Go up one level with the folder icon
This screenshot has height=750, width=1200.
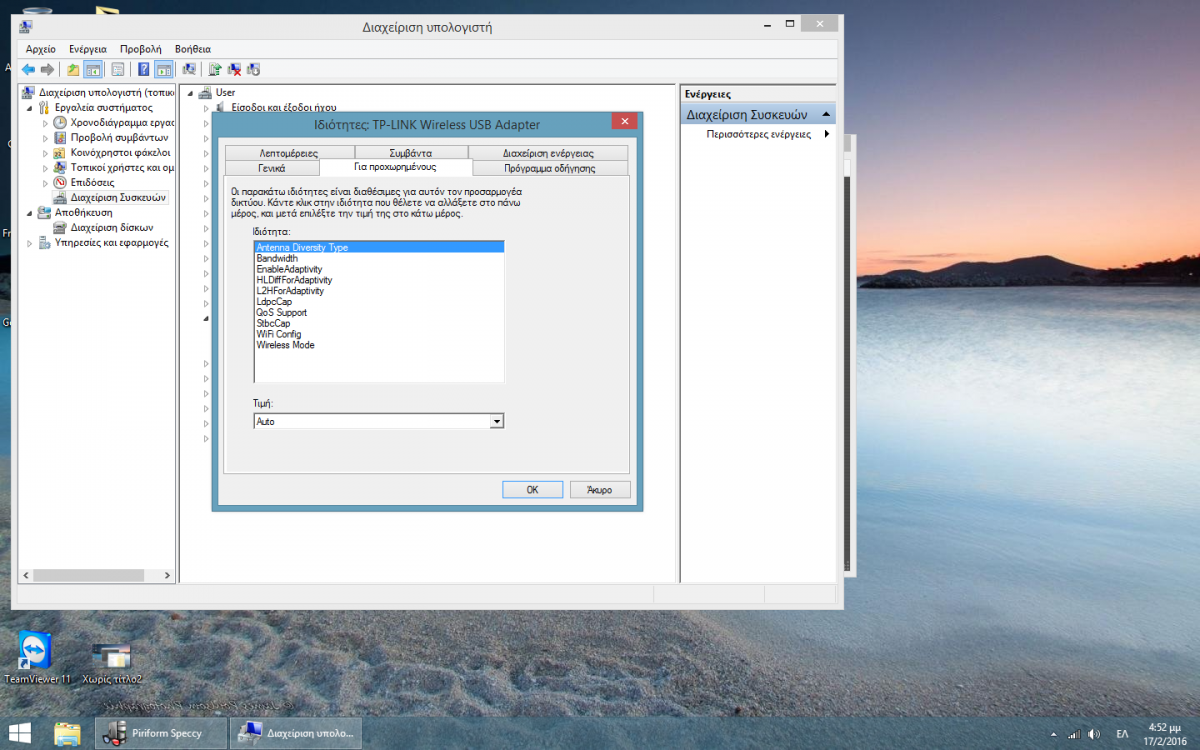pos(73,69)
